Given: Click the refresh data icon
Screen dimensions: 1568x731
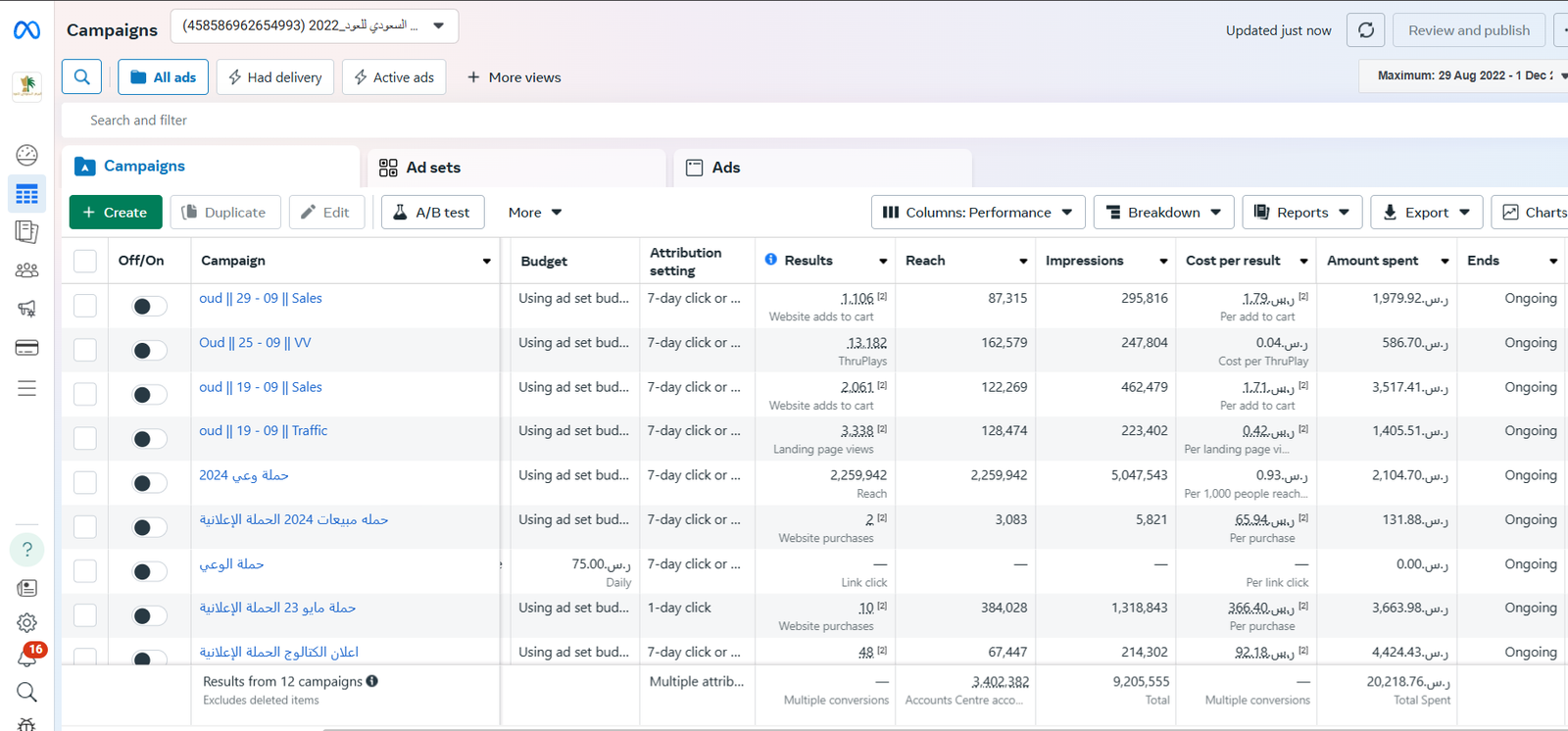Looking at the screenshot, I should 1365,30.
